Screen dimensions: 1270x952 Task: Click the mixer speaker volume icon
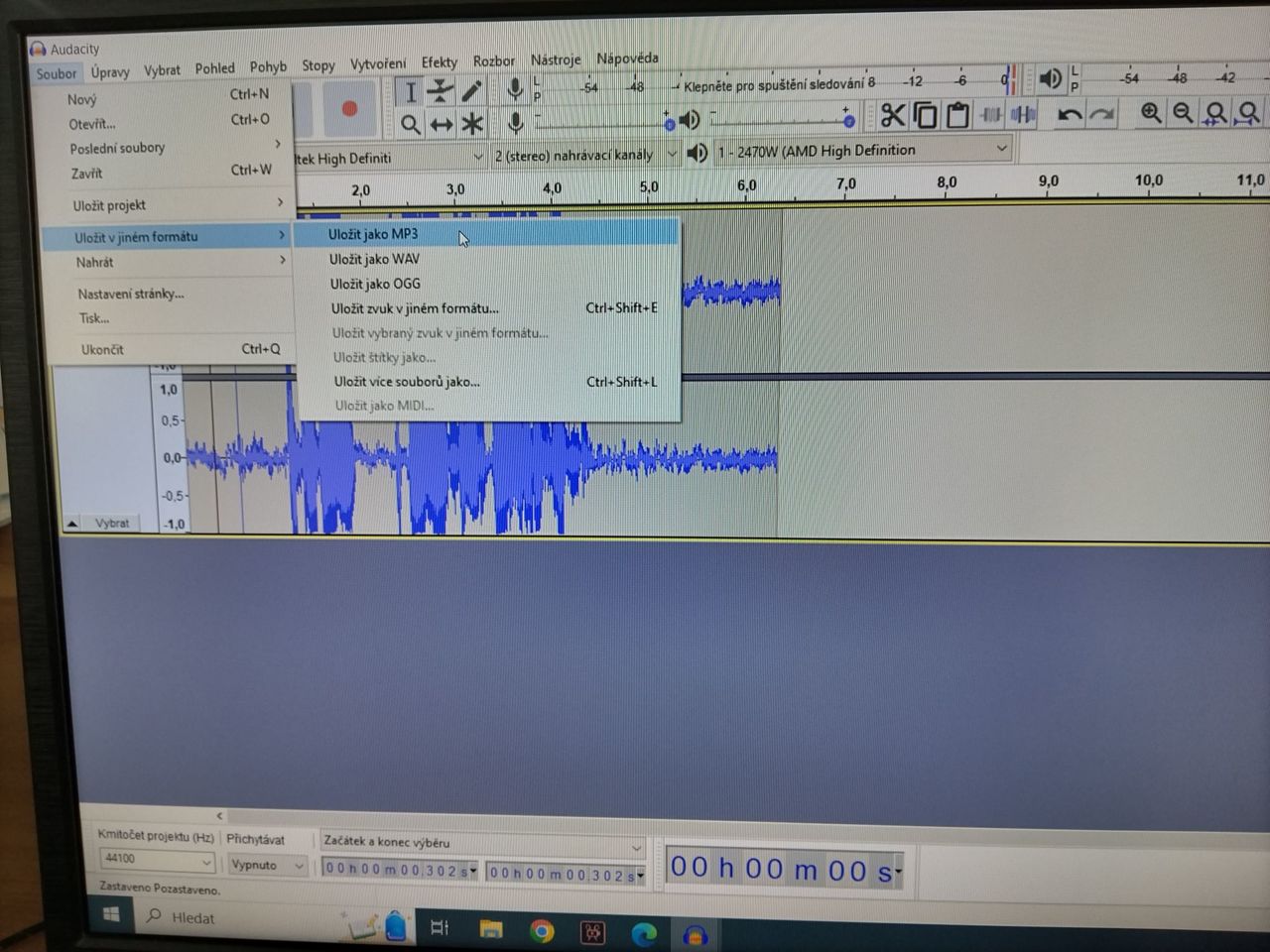point(690,121)
